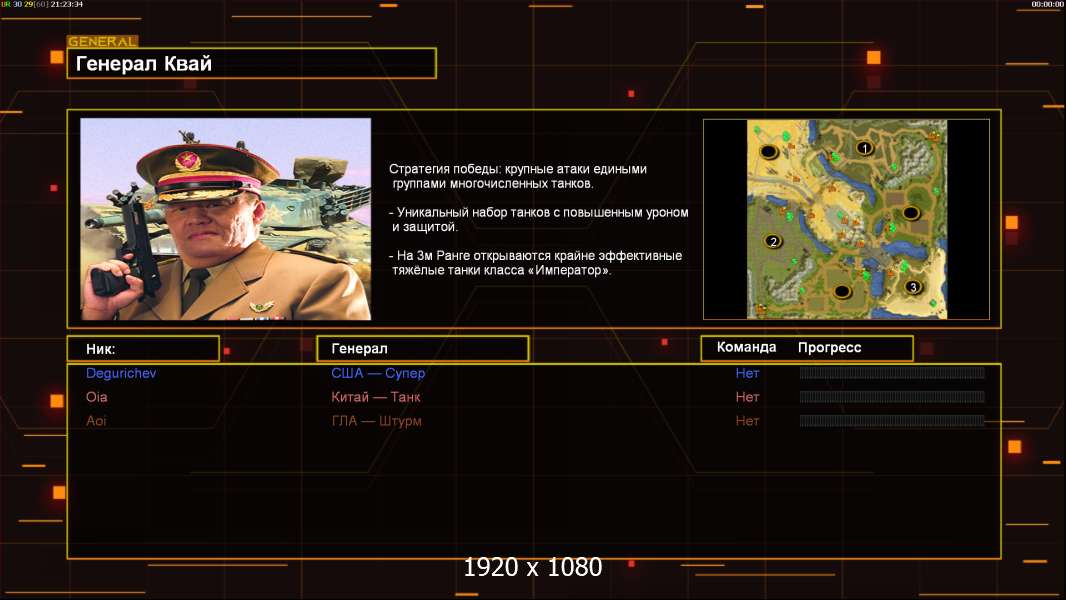Click 'Китай — Танк' general entry

(x=375, y=397)
